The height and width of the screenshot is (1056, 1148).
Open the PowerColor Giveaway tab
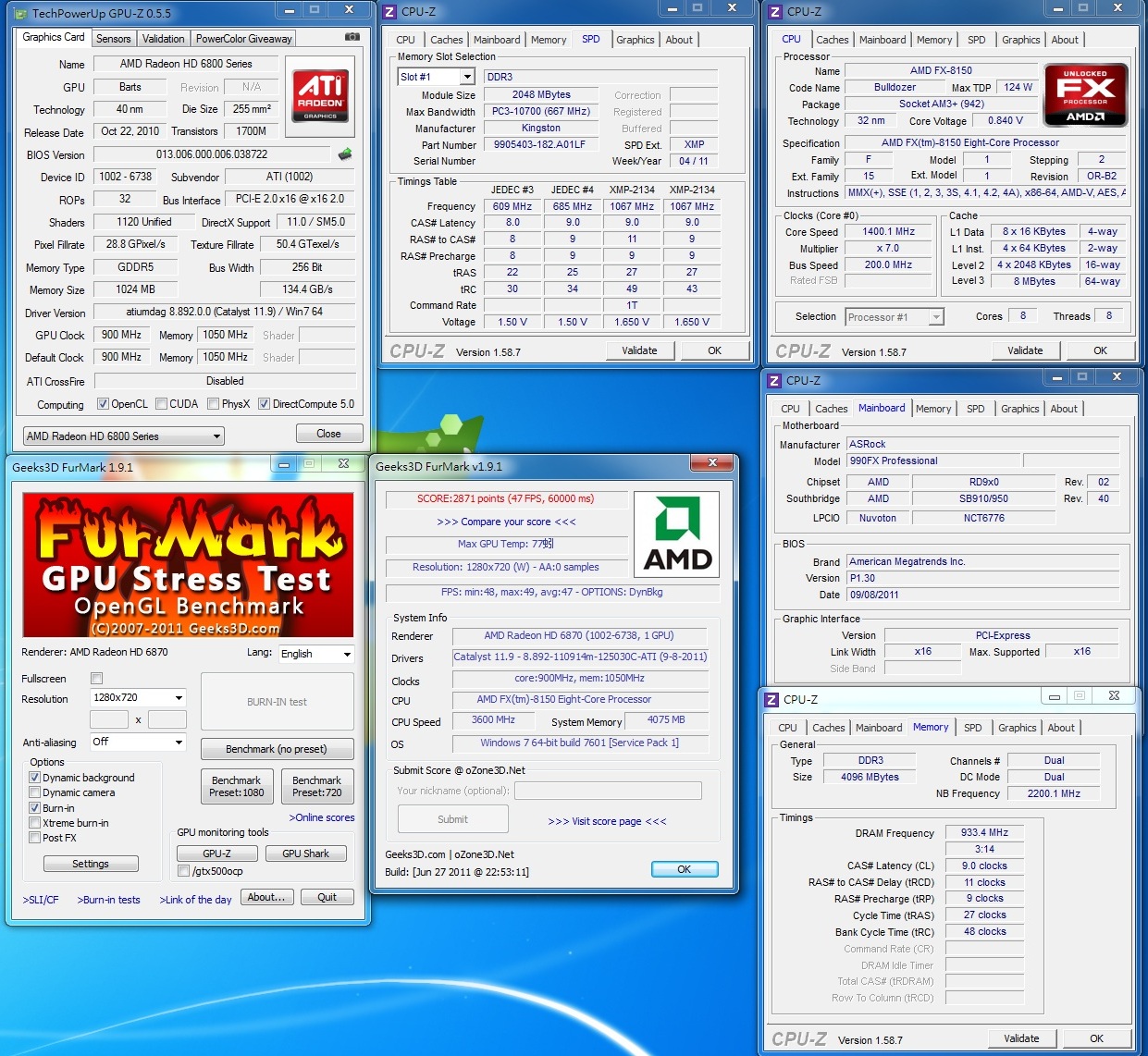pos(243,39)
